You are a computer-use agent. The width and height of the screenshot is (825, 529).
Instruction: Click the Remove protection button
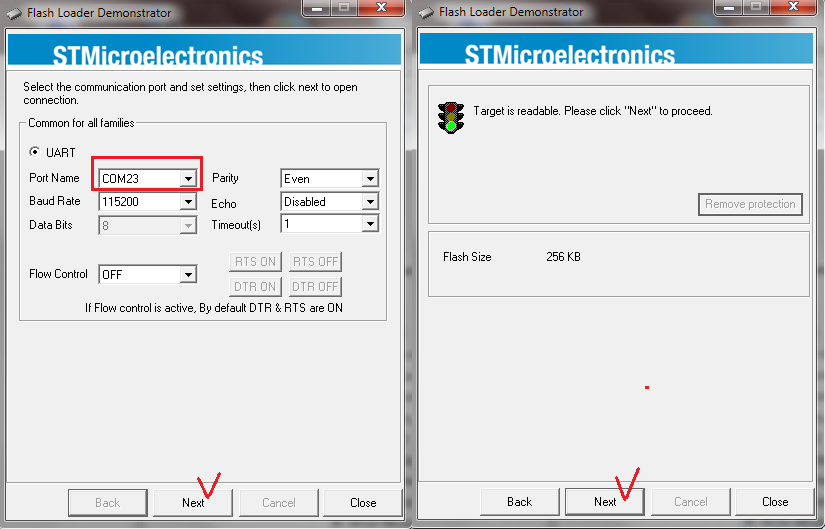750,204
